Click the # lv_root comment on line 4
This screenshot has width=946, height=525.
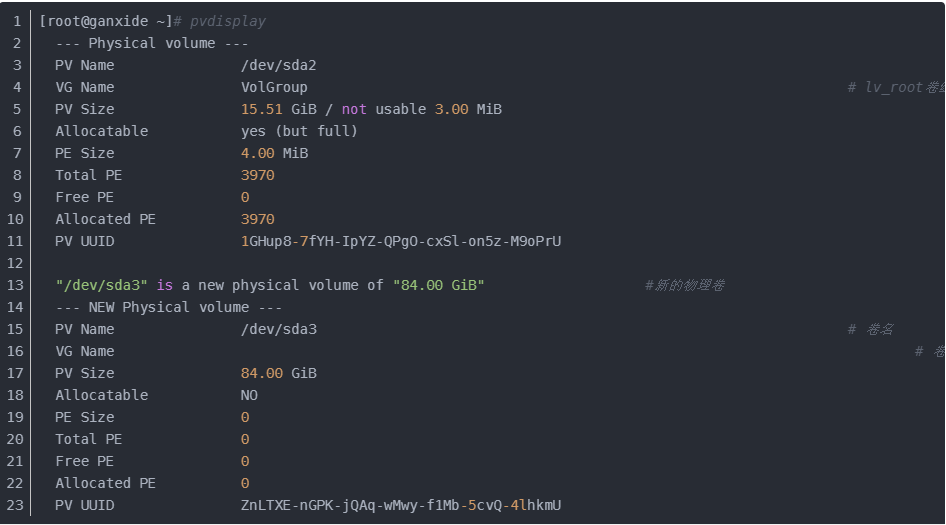(x=894, y=87)
